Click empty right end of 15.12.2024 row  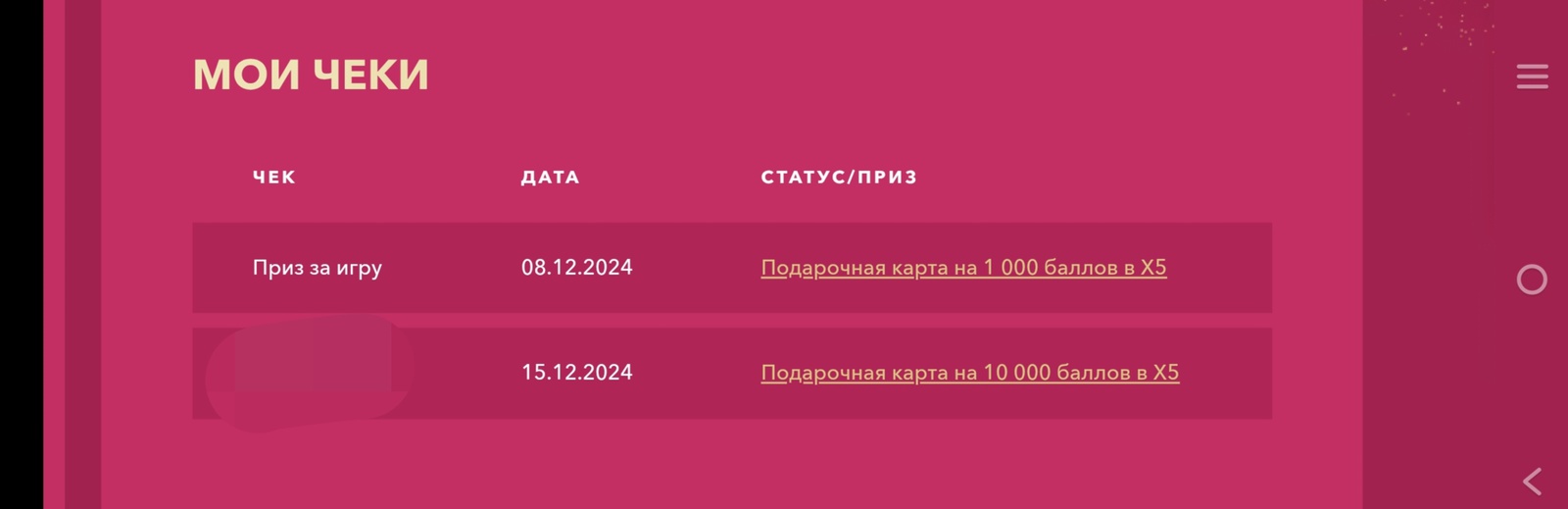tap(1230, 373)
